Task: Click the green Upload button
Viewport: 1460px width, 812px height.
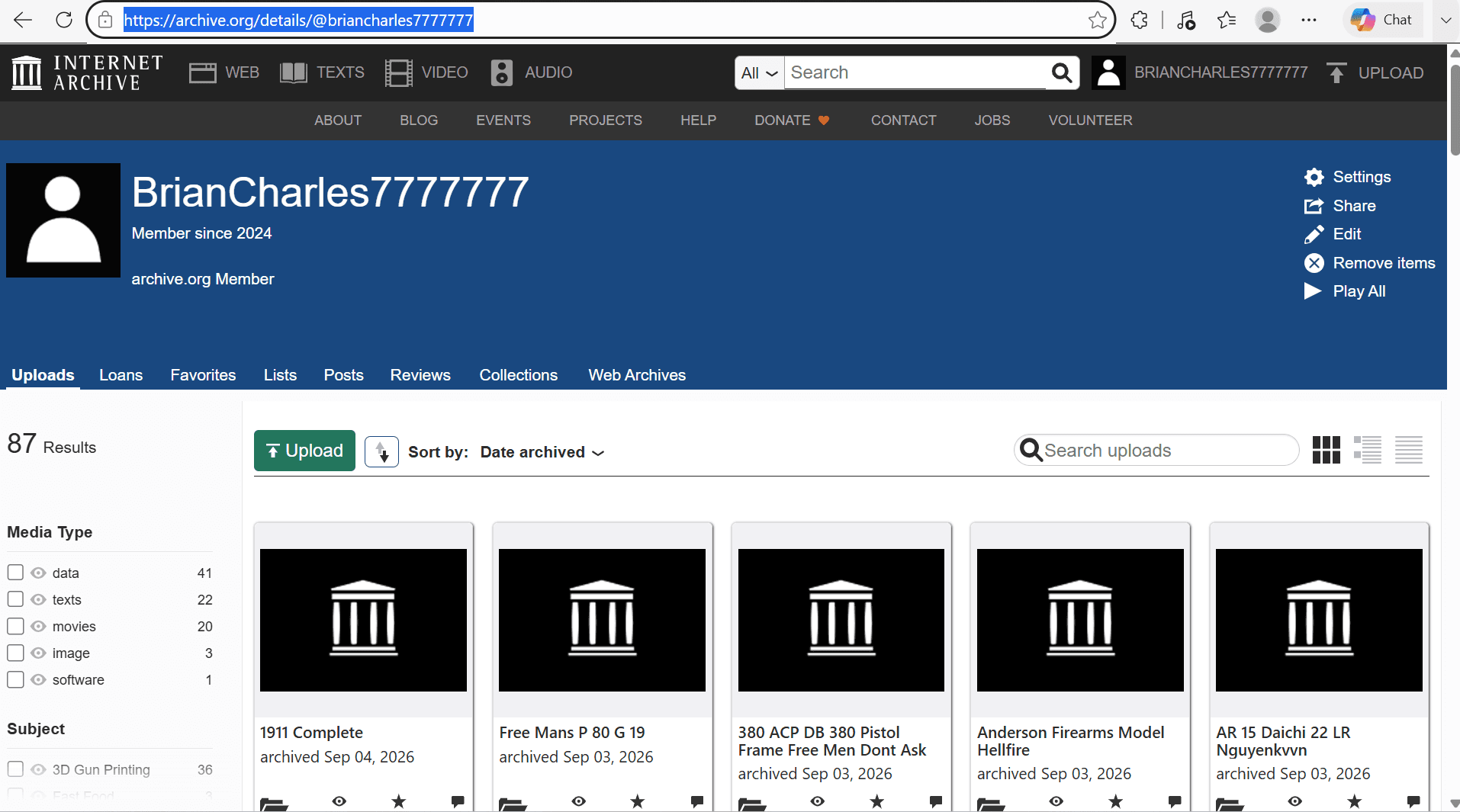Action: point(304,451)
